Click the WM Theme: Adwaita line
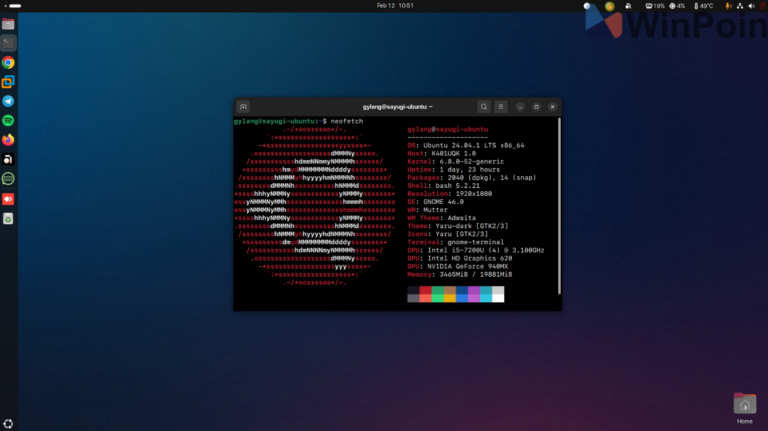The width and height of the screenshot is (768, 431). click(x=441, y=218)
